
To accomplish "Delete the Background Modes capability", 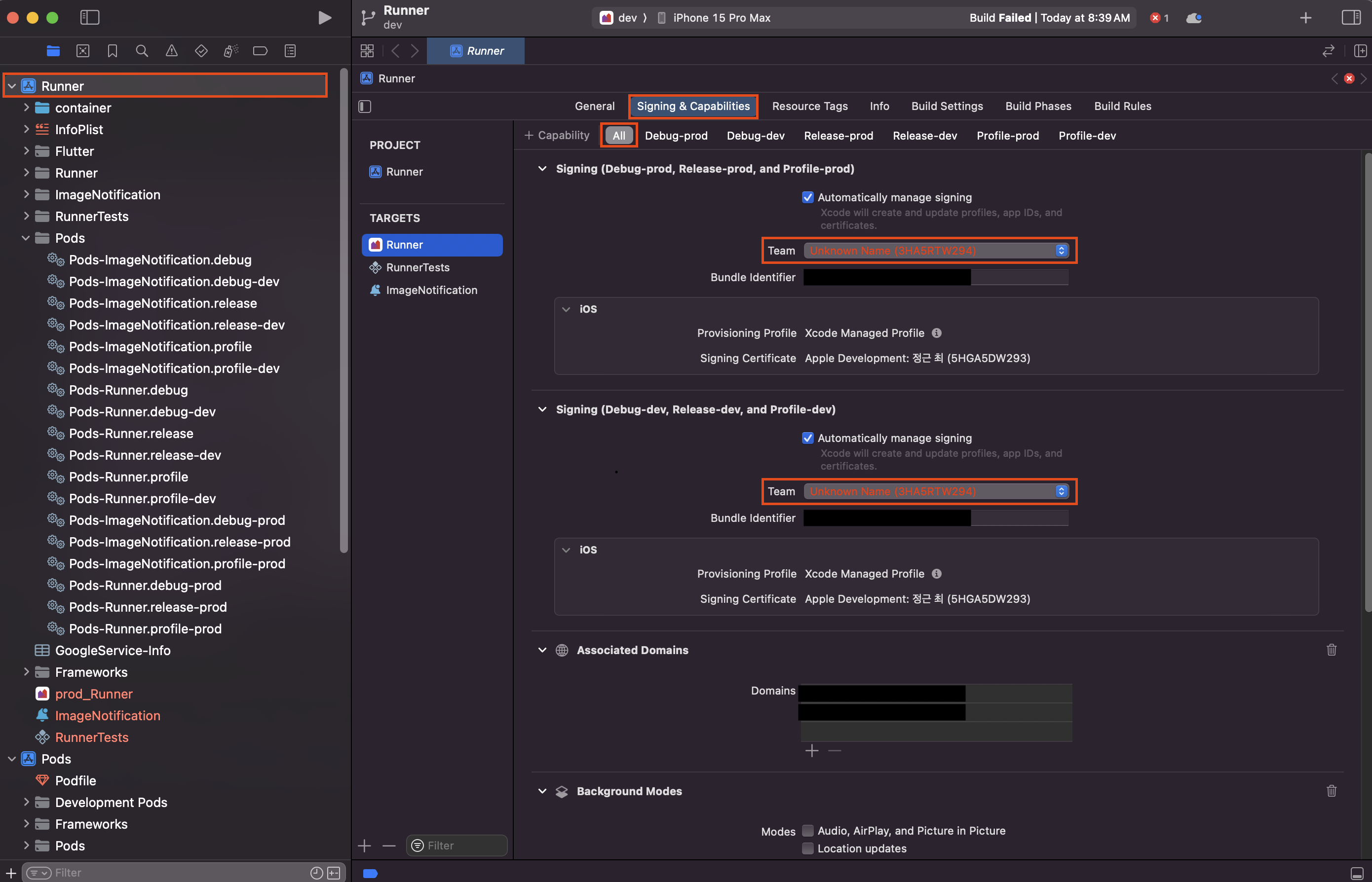I will click(1332, 791).
